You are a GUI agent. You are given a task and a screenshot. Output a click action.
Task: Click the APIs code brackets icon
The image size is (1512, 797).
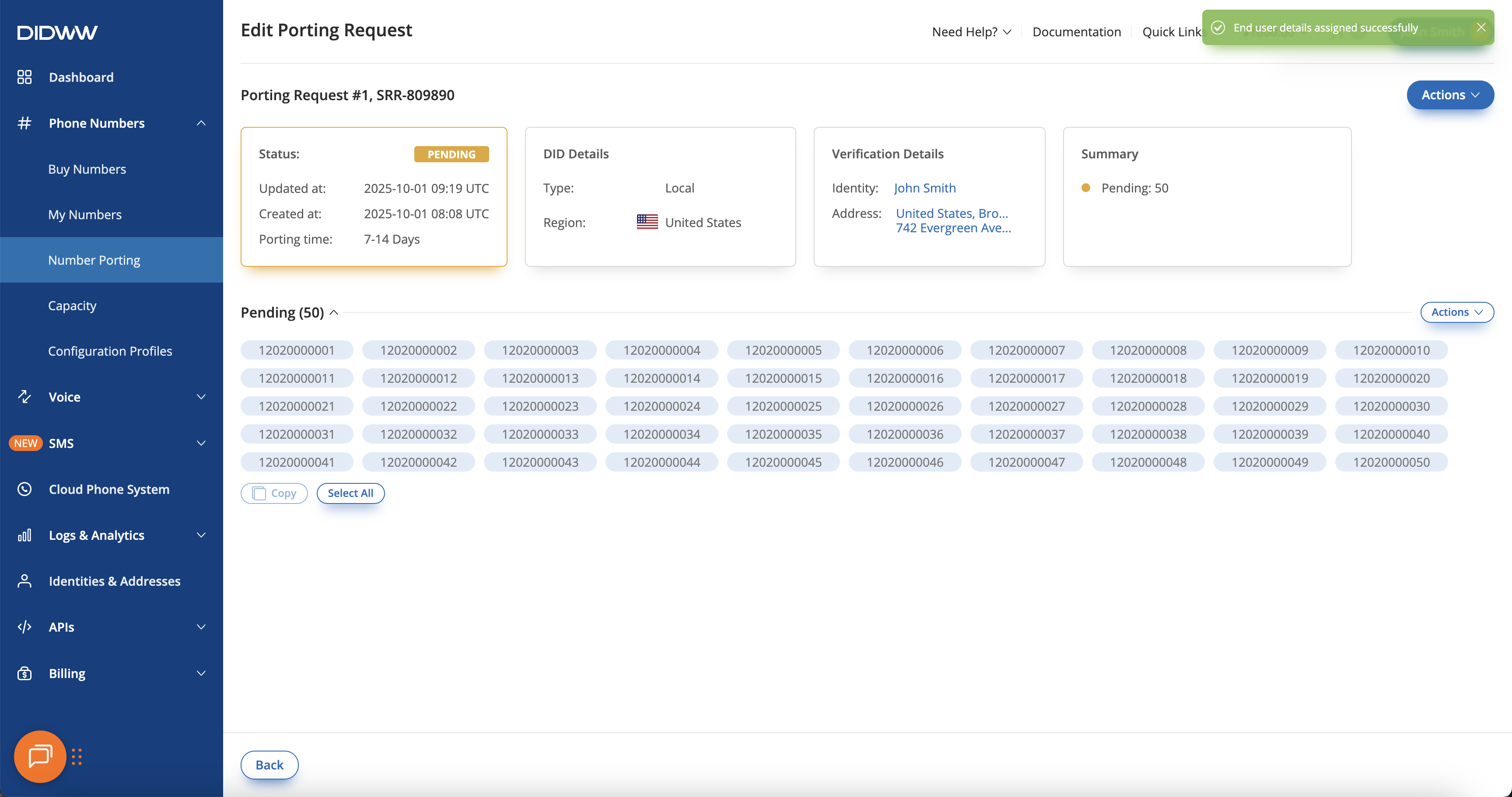(x=24, y=627)
